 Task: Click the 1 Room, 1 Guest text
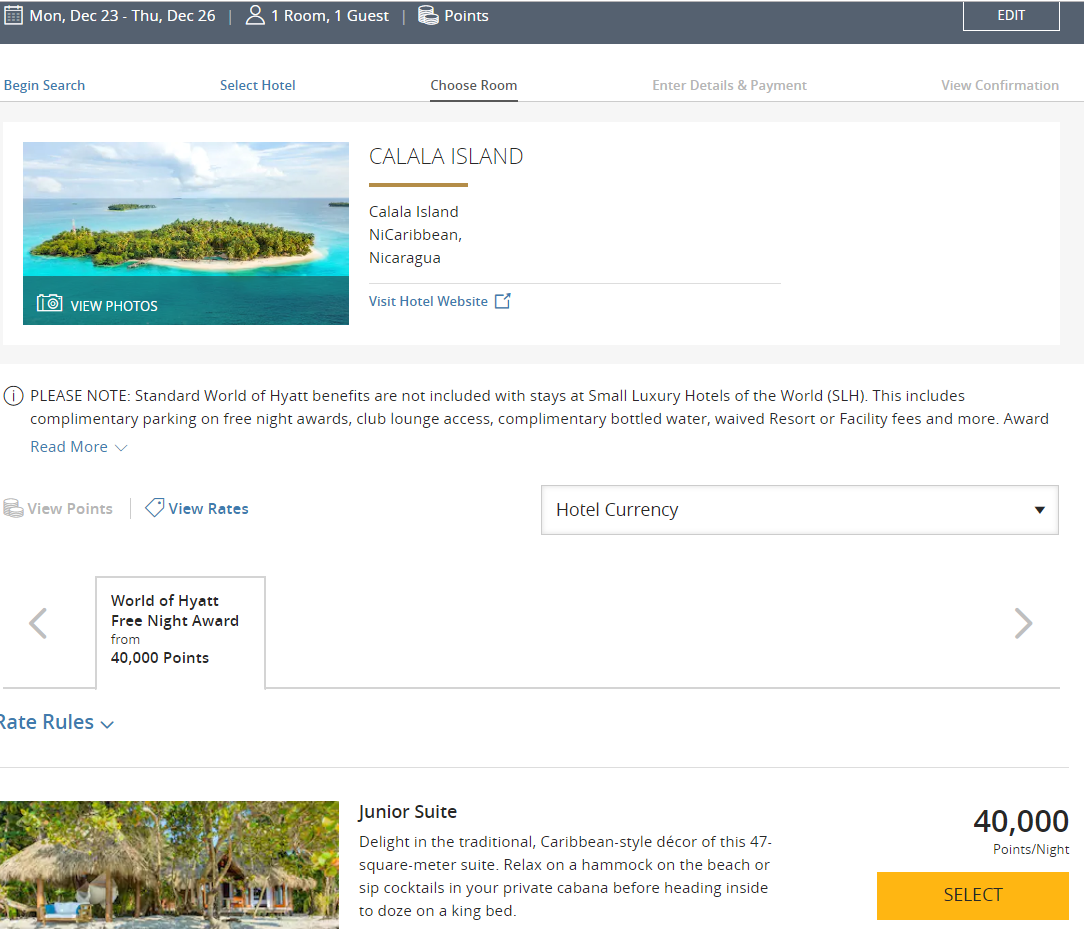coord(330,15)
